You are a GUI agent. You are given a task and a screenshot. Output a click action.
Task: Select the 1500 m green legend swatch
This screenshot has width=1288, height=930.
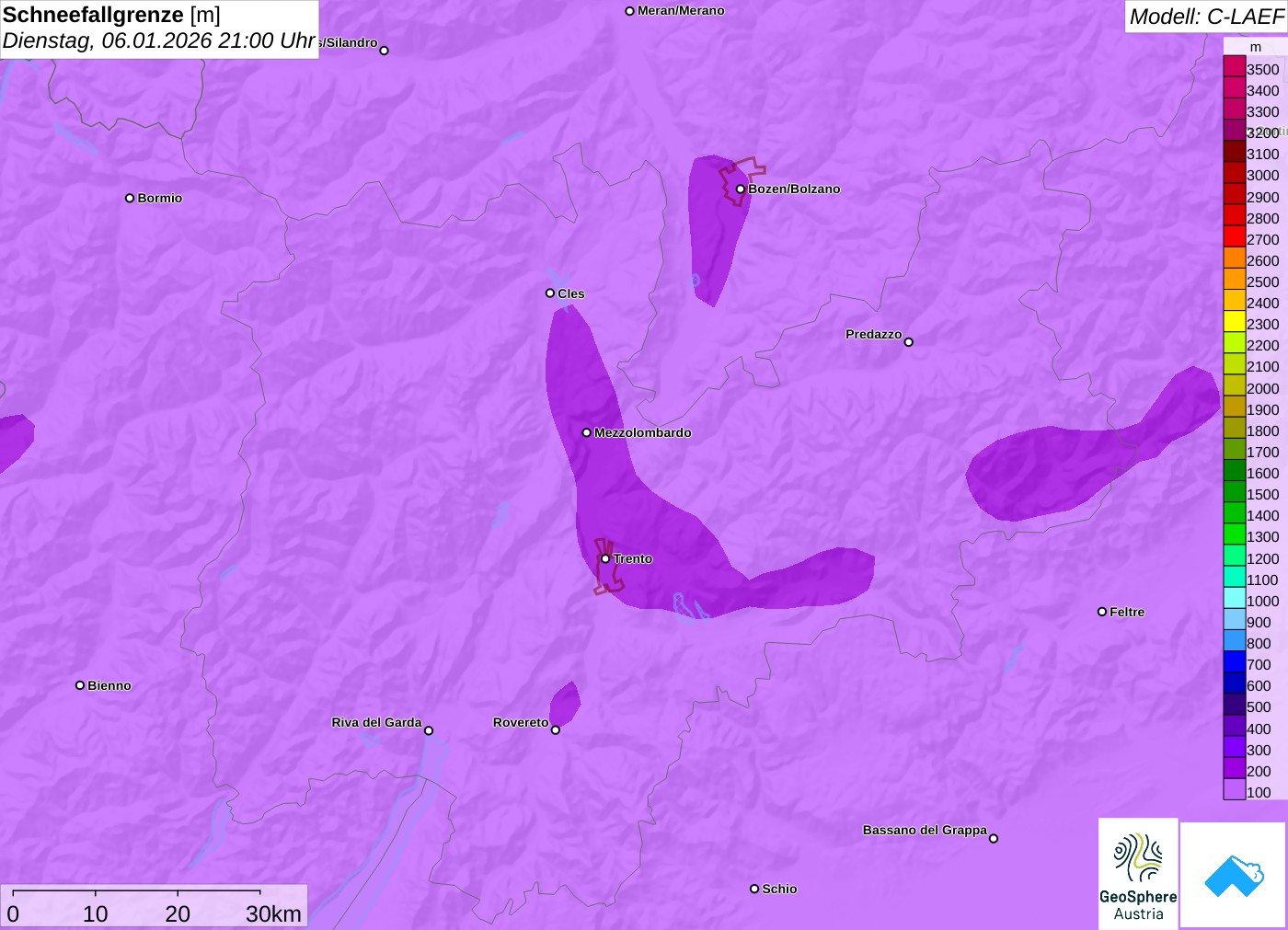point(1235,492)
